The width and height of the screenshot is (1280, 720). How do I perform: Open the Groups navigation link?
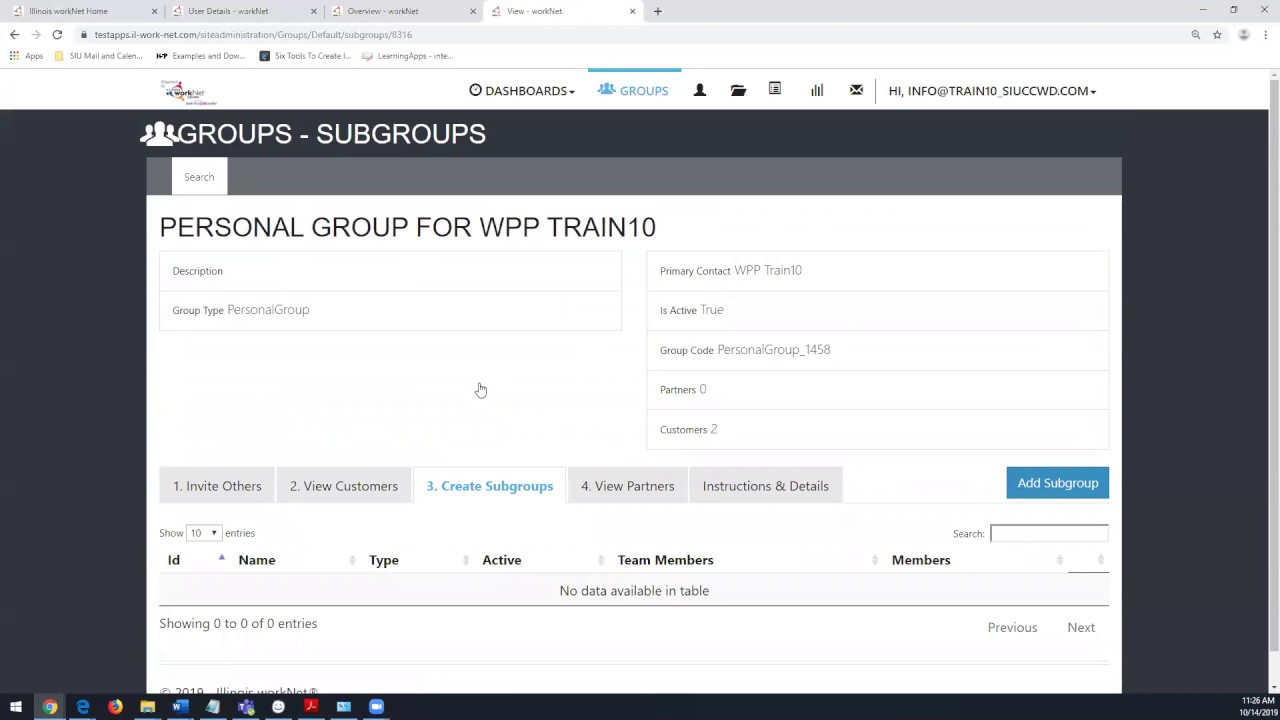pyautogui.click(x=633, y=90)
